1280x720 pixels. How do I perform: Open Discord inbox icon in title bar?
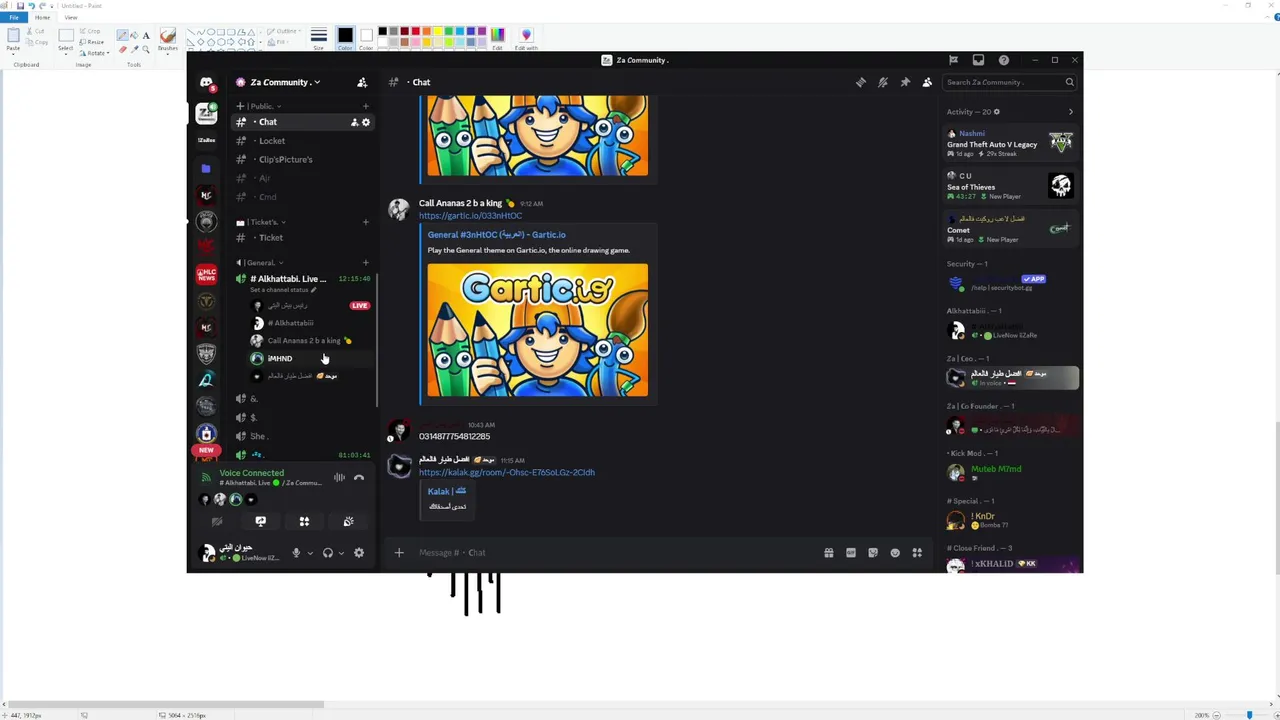(979, 60)
